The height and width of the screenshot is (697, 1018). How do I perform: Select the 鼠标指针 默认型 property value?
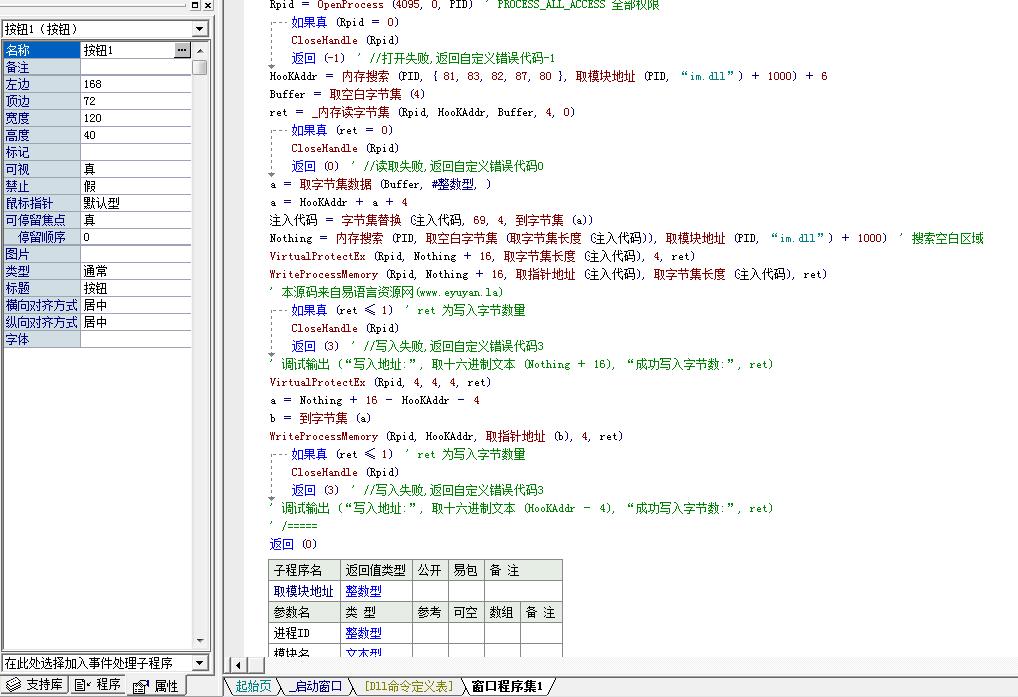coord(136,203)
